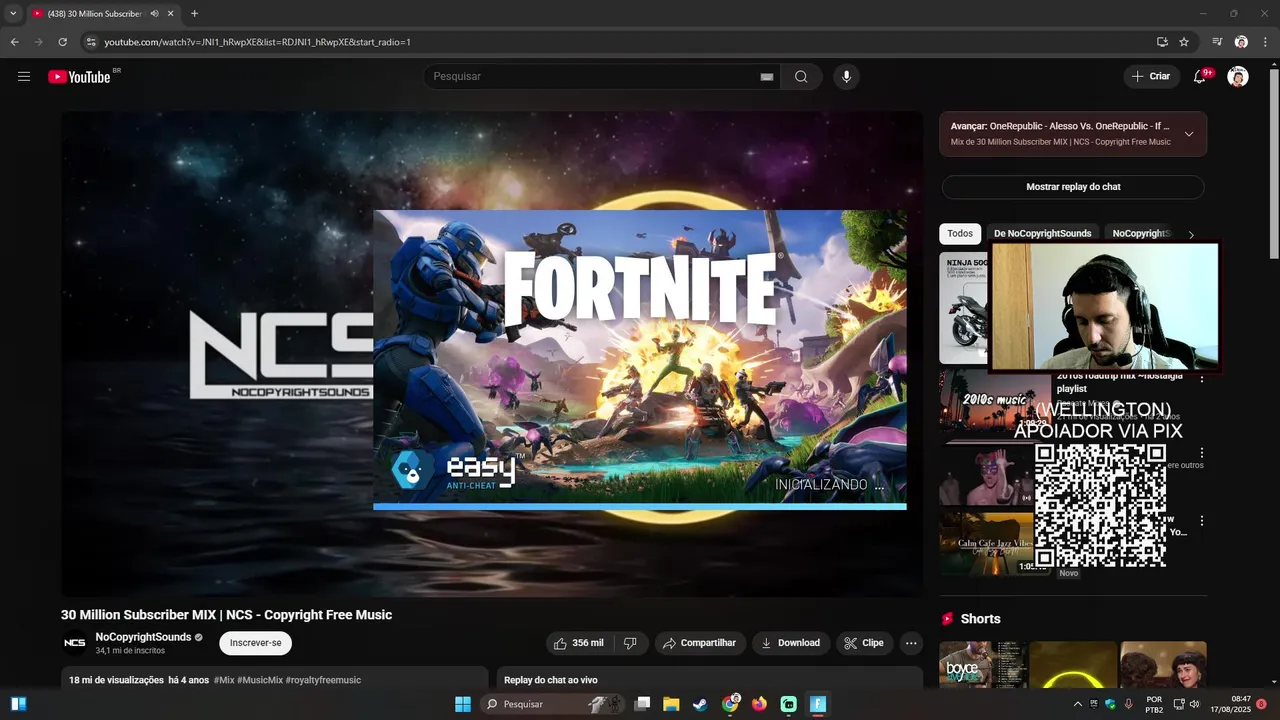Click the #Mix hashtag link
1280x720 pixels.
coord(223,680)
